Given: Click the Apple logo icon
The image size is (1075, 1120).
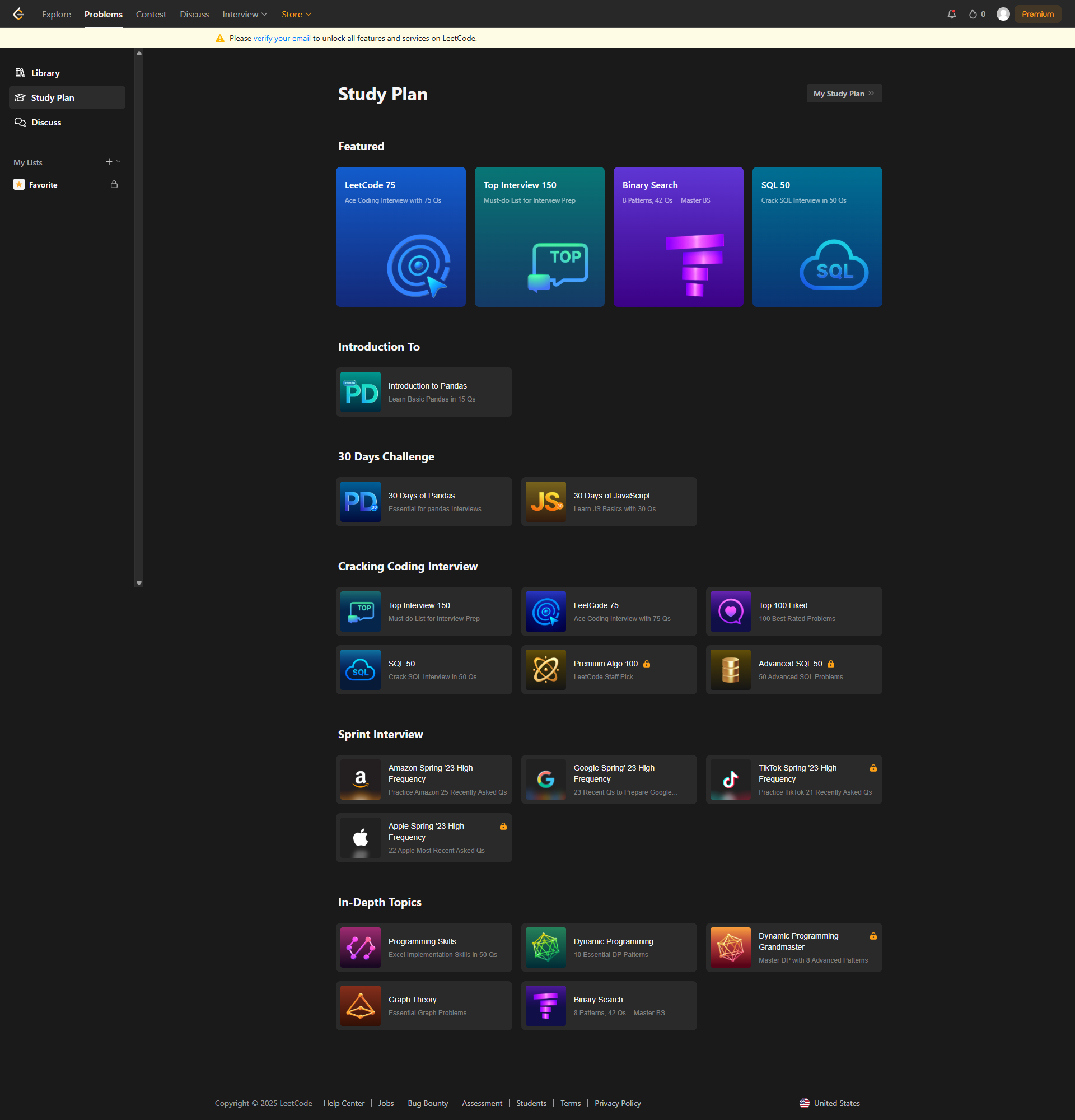Looking at the screenshot, I should point(361,838).
